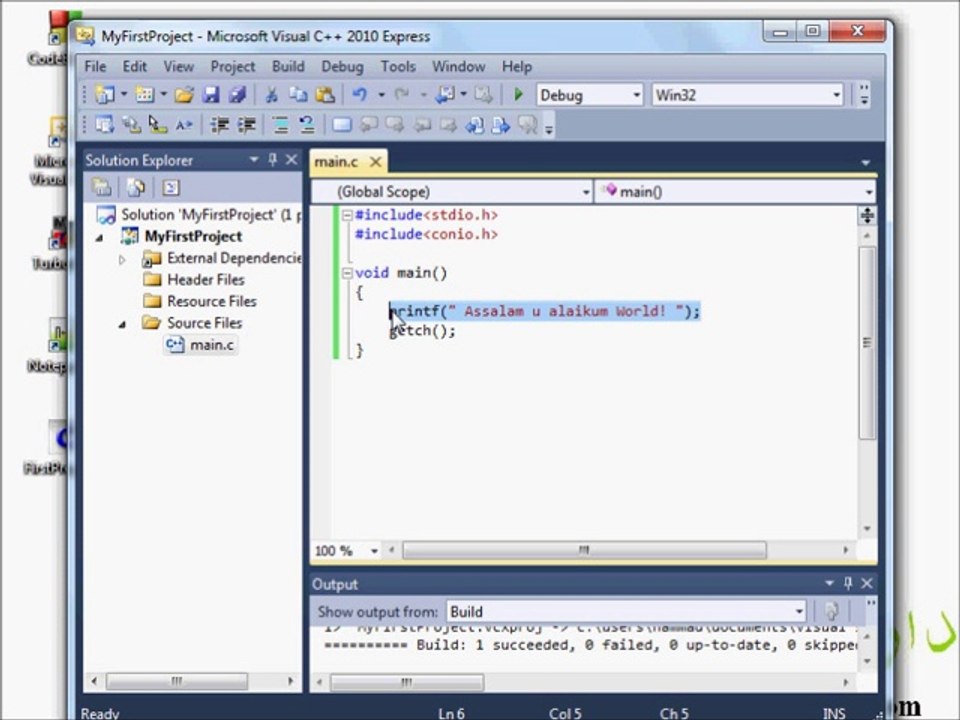Viewport: 960px width, 720px height.
Task: Open the File menu
Action: click(96, 66)
